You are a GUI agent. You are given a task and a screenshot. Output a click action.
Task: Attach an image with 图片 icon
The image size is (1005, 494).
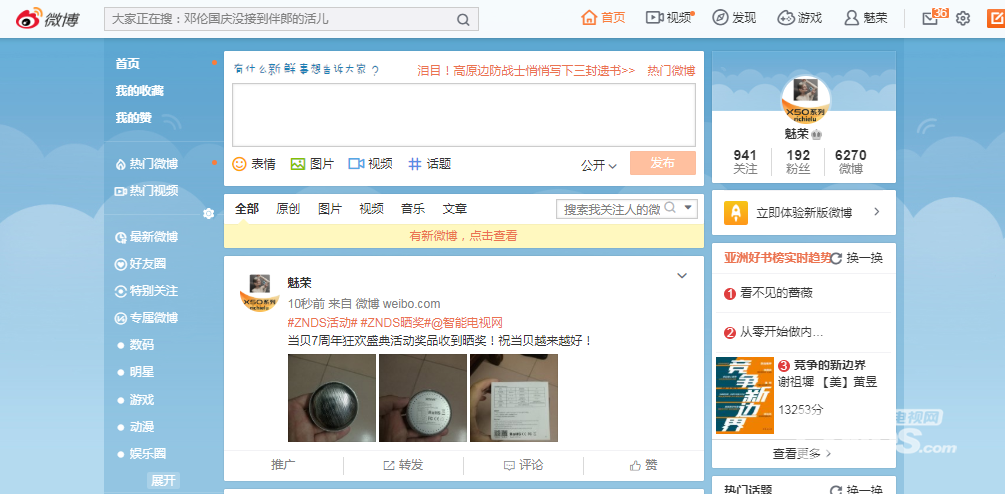click(x=312, y=164)
